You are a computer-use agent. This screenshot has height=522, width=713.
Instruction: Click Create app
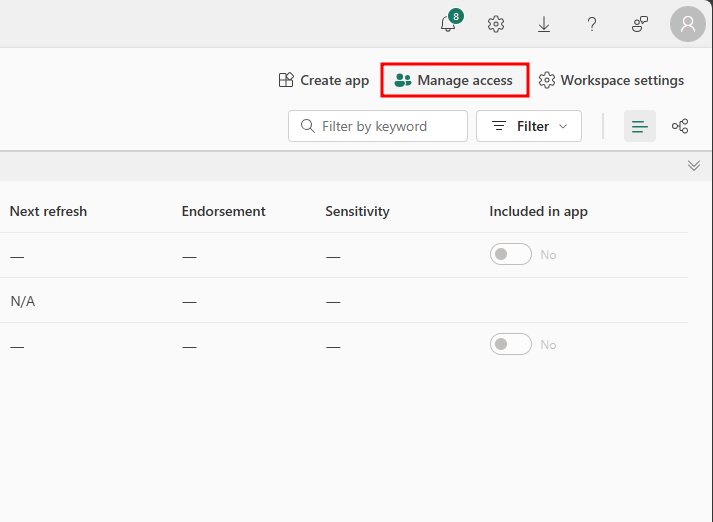(324, 80)
